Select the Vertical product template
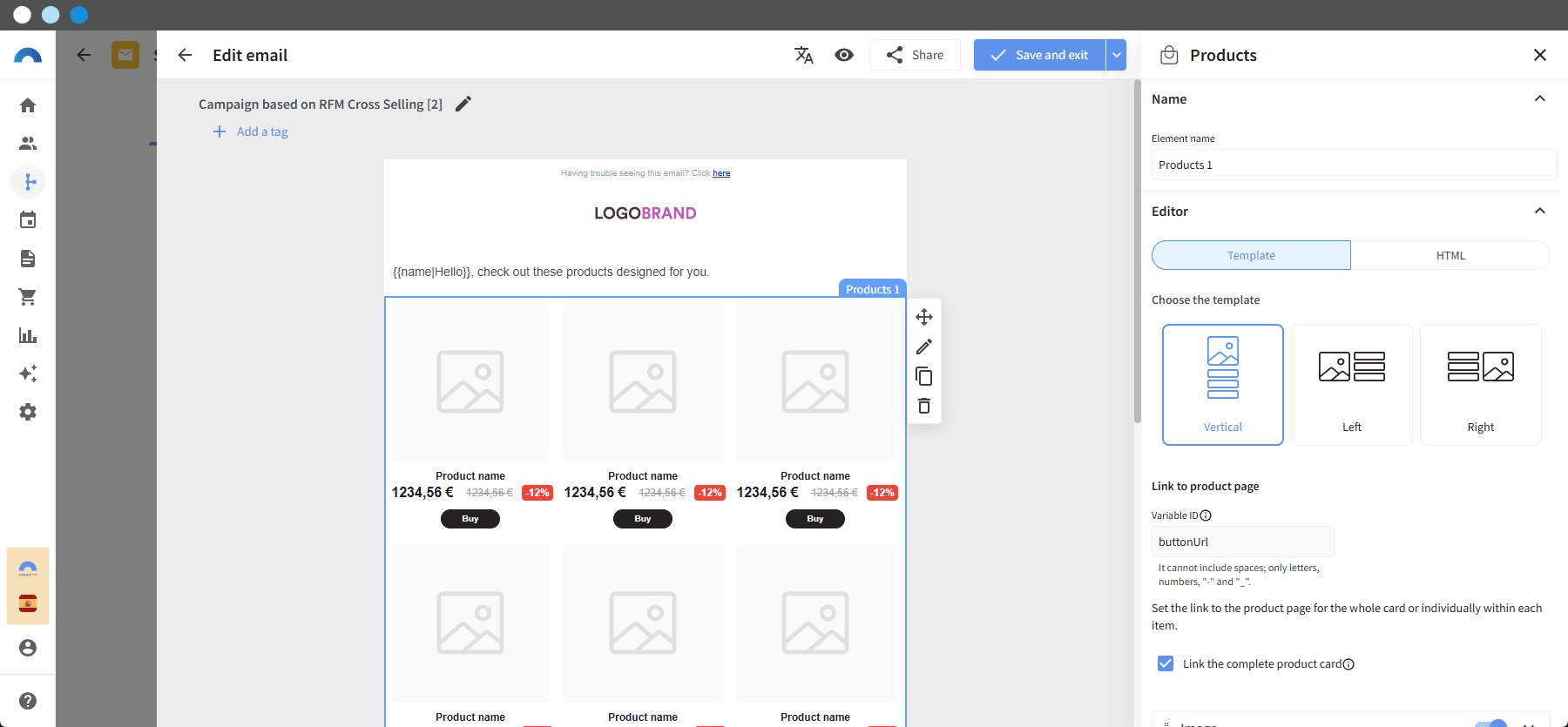The image size is (1568, 727). (1223, 385)
